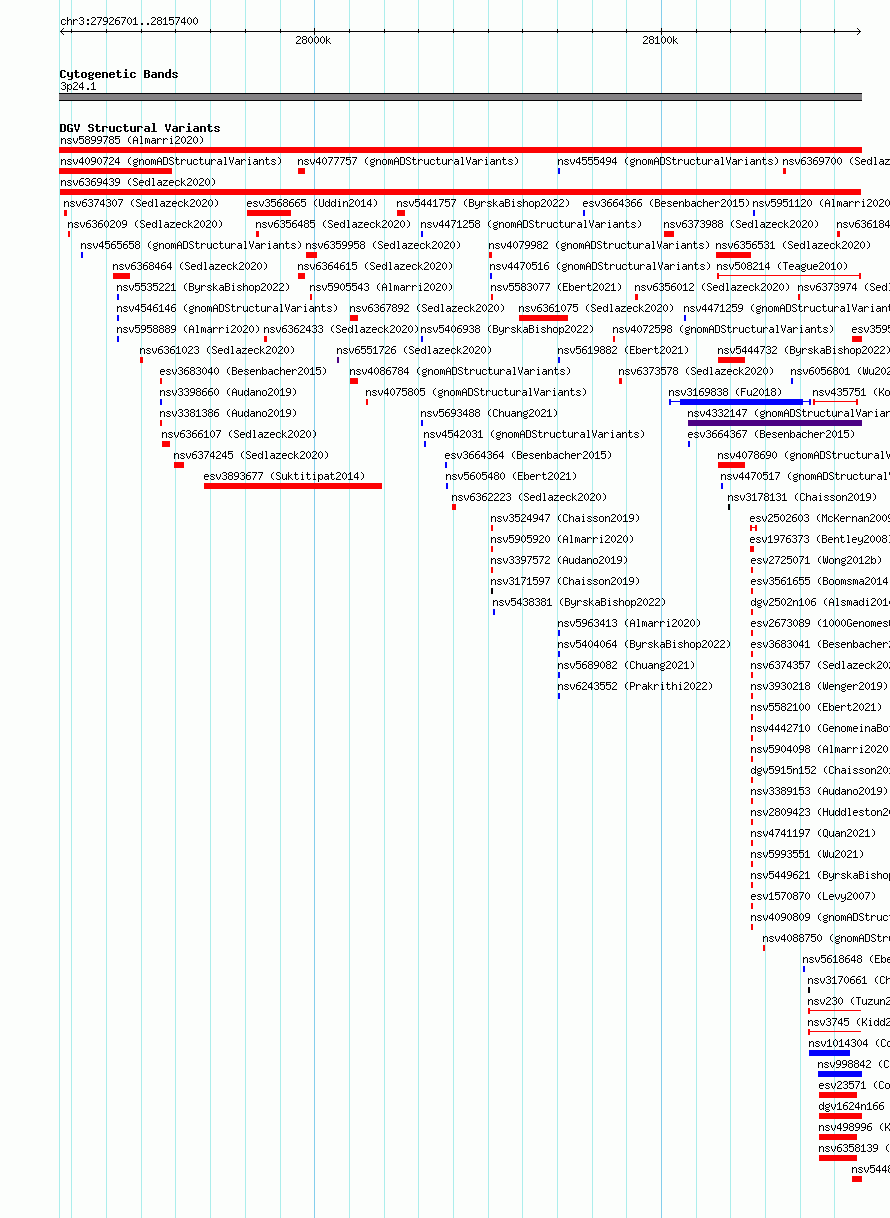Click the Cytogenetic Bands track title
Image resolution: width=890 pixels, height=1218 pixels.
pos(119,74)
